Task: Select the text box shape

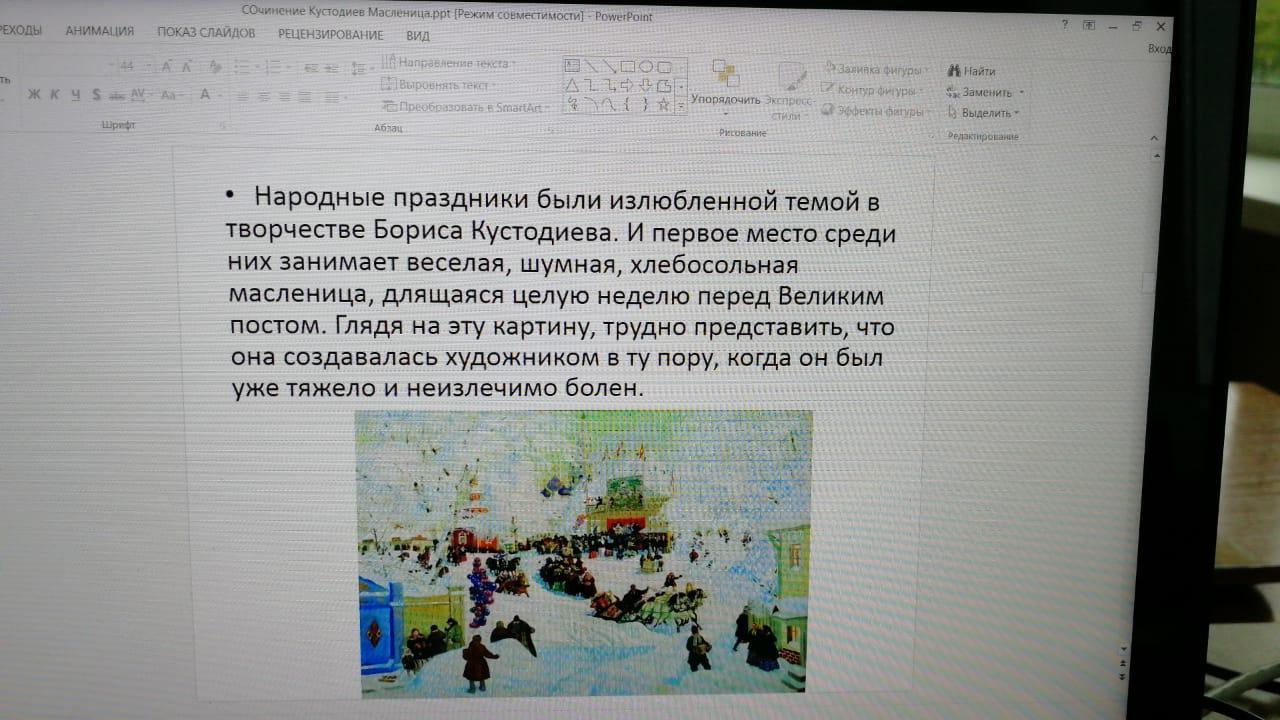Action: [x=573, y=67]
